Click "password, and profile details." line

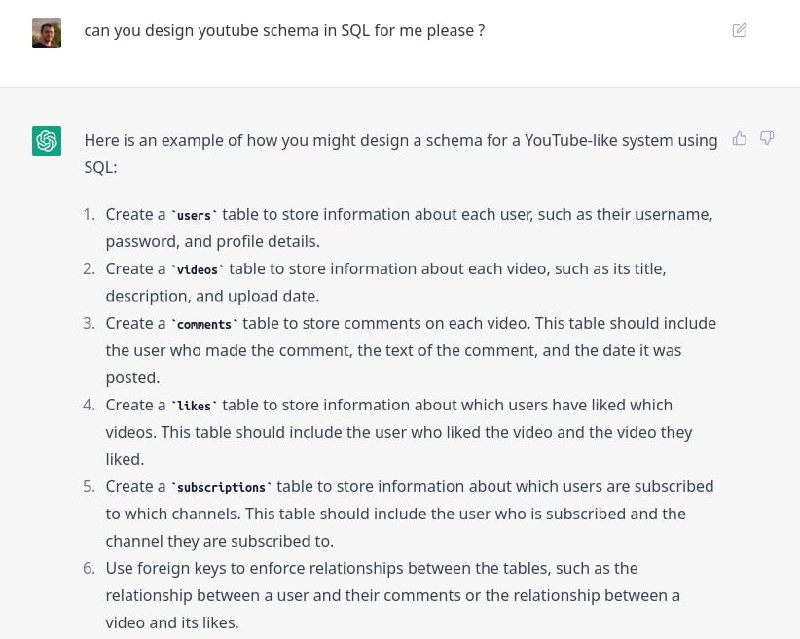[x=213, y=242]
